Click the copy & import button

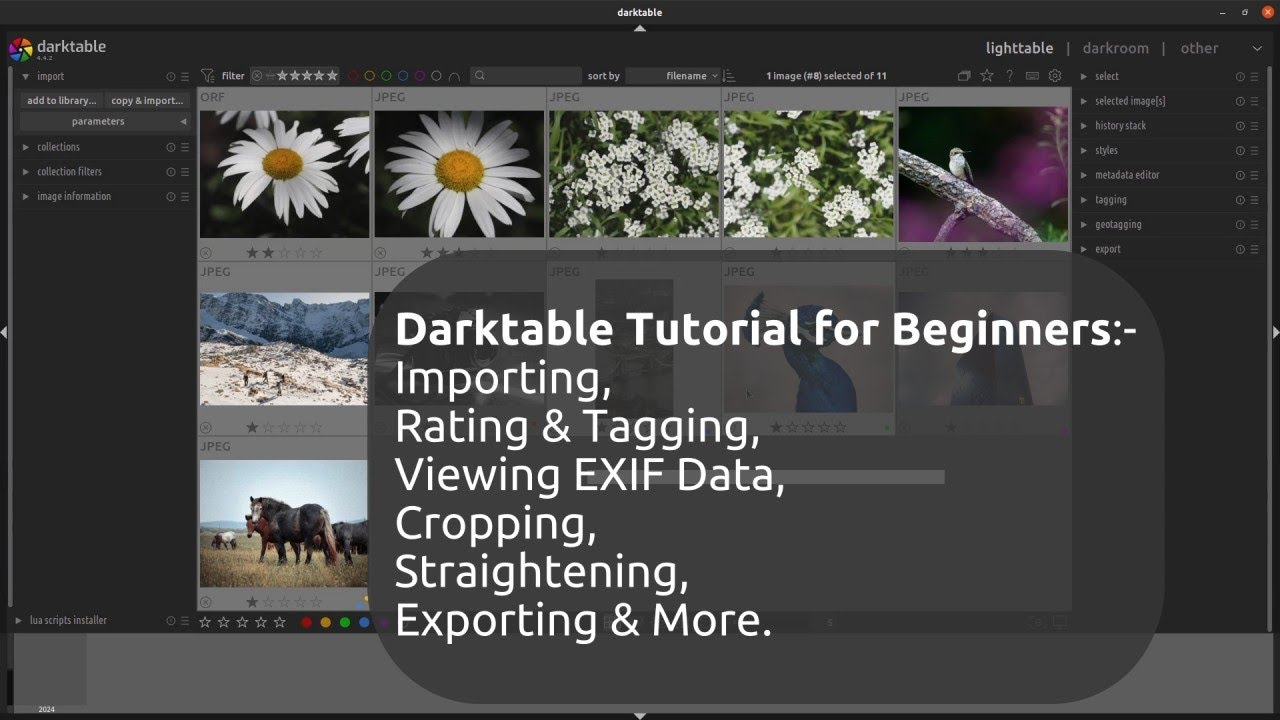click(147, 101)
